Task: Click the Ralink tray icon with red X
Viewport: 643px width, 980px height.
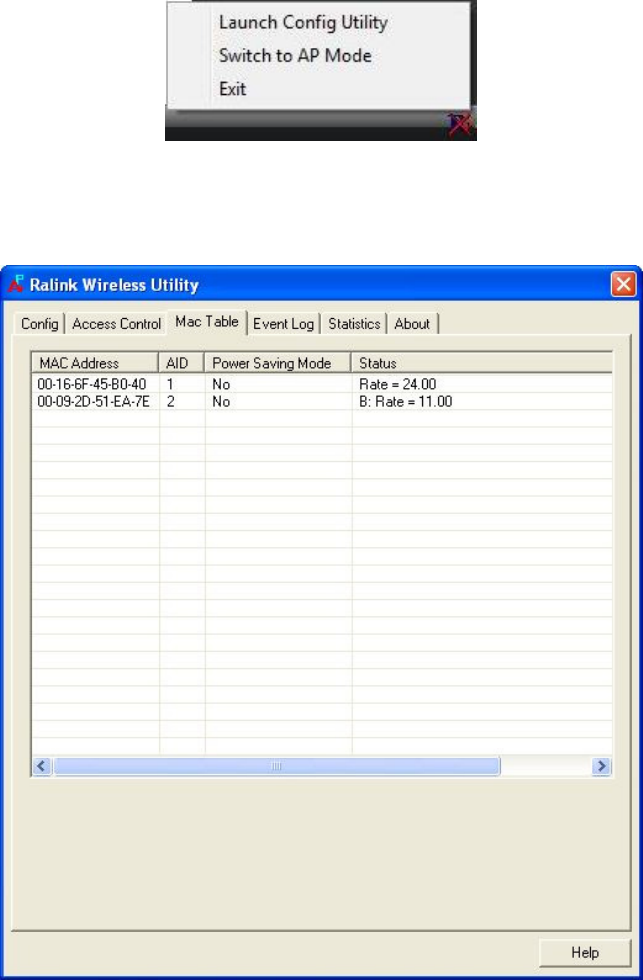Action: [461, 124]
